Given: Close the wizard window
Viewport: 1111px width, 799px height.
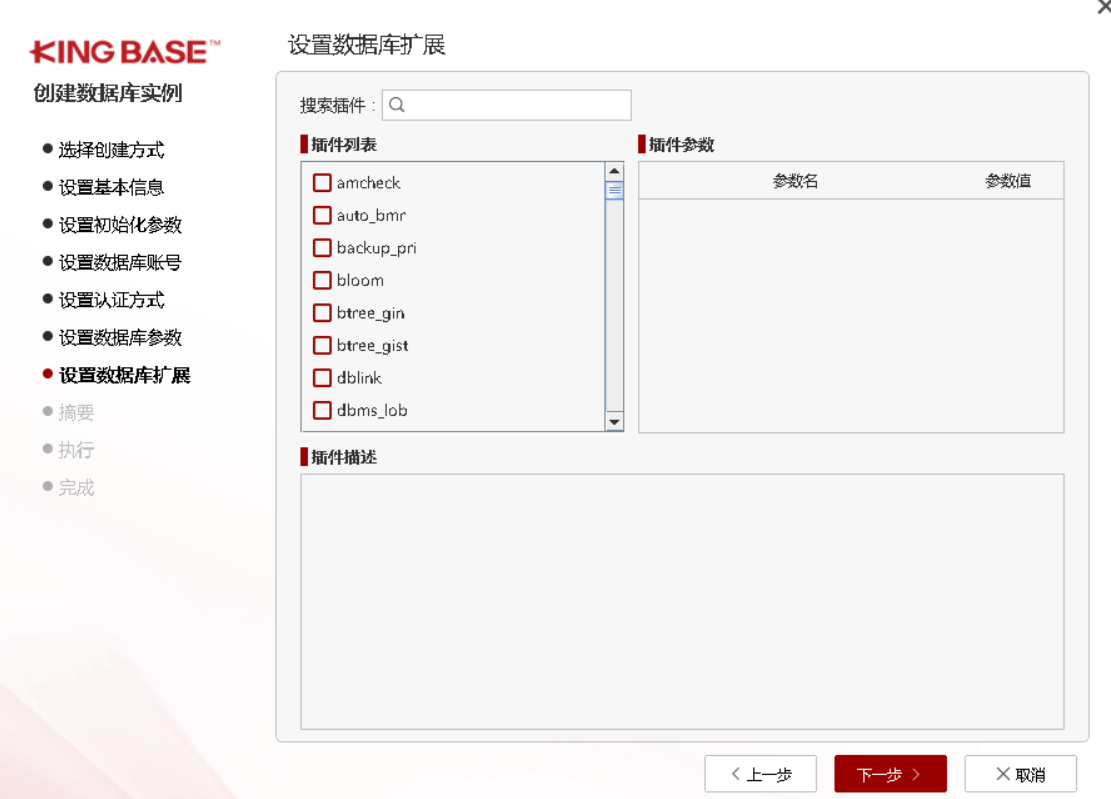Looking at the screenshot, I should tap(1103, 7).
